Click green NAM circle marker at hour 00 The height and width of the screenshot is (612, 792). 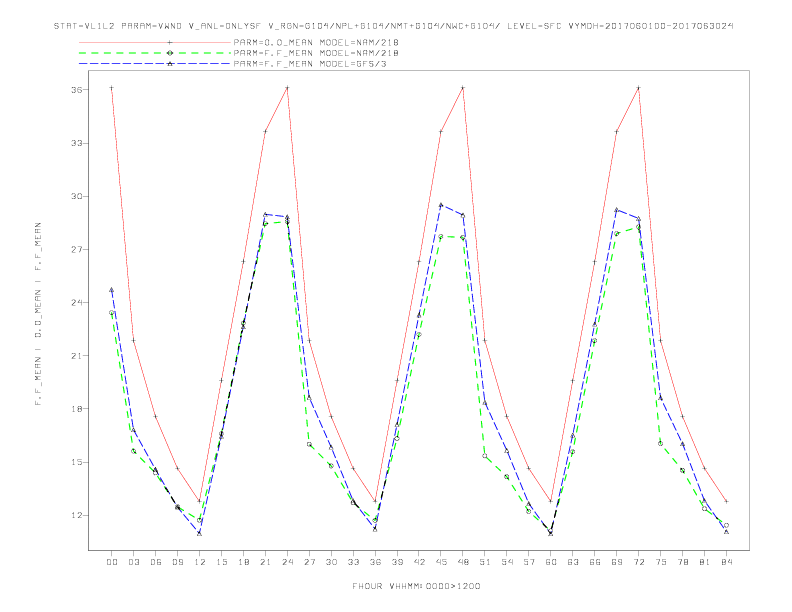click(112, 313)
